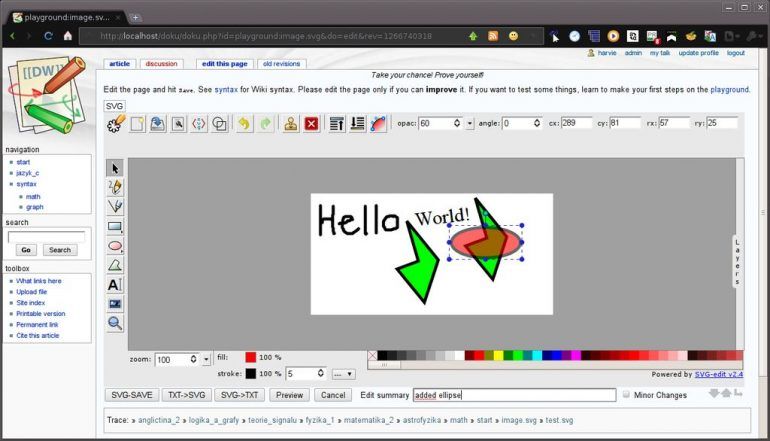Image resolution: width=770 pixels, height=441 pixels.
Task: Click the Convert to path icon
Action: pos(378,124)
